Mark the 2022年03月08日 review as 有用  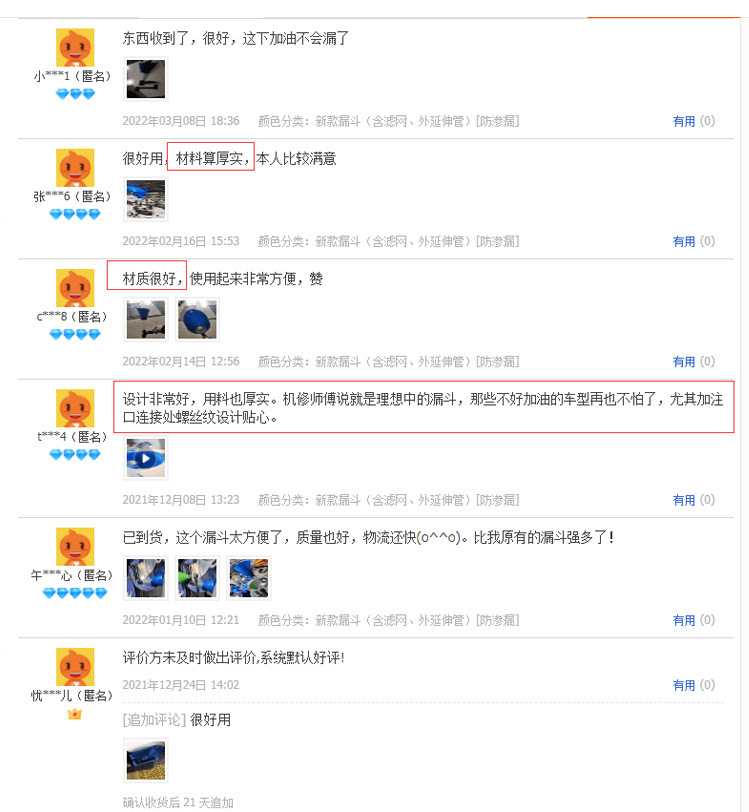coord(683,121)
